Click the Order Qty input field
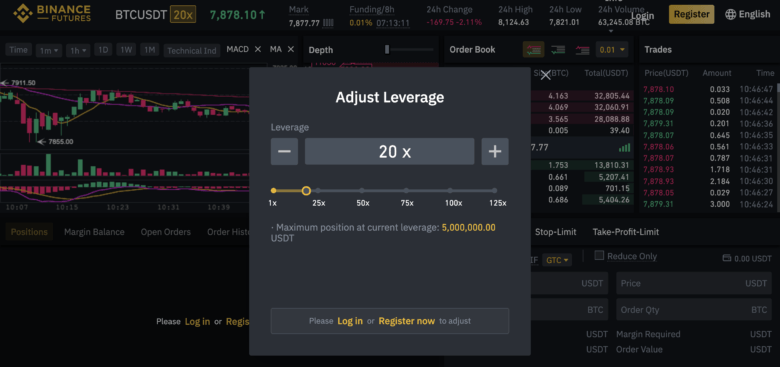The height and width of the screenshot is (367, 780). [x=693, y=309]
